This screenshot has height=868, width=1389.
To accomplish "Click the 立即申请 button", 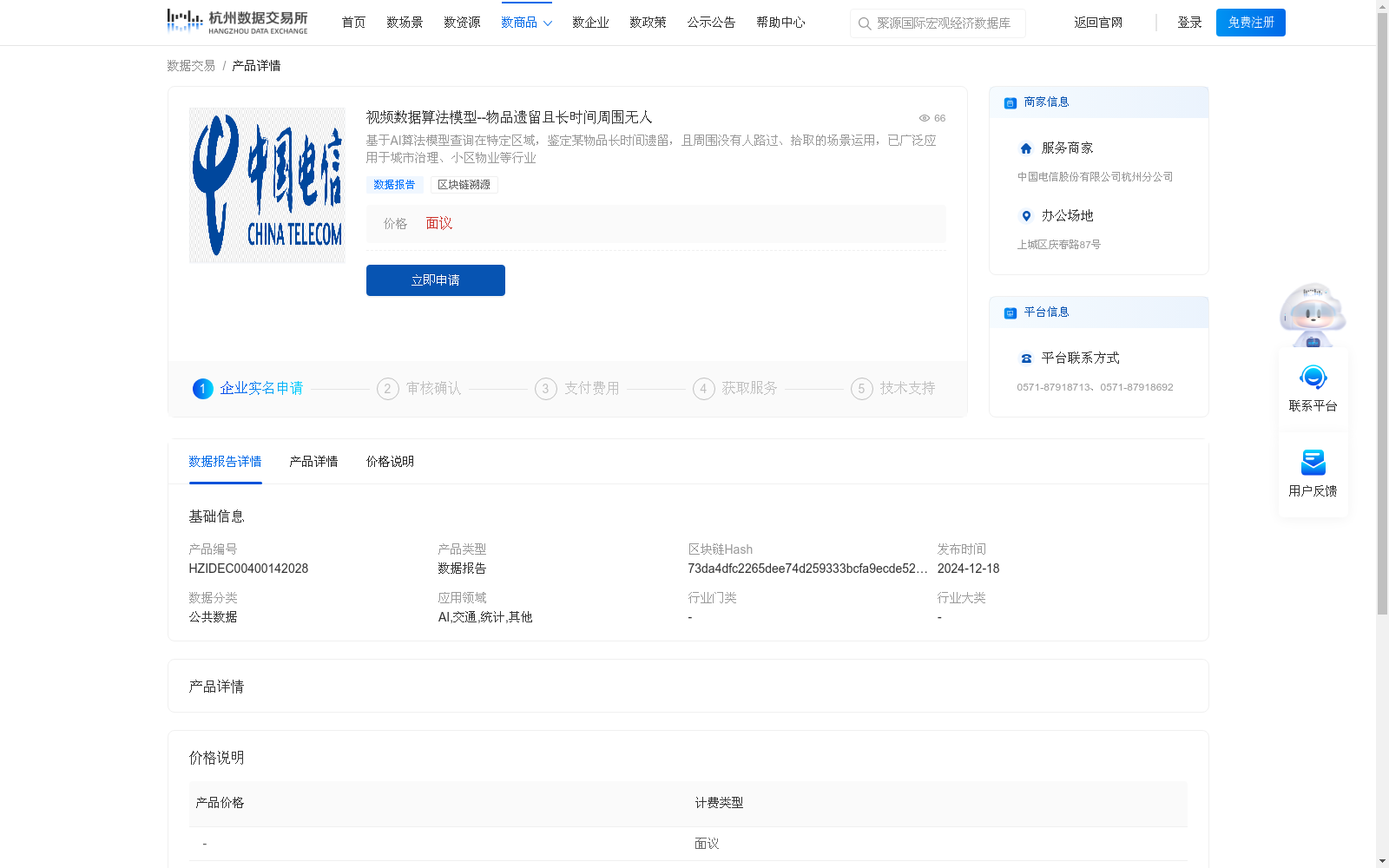I will [x=436, y=280].
